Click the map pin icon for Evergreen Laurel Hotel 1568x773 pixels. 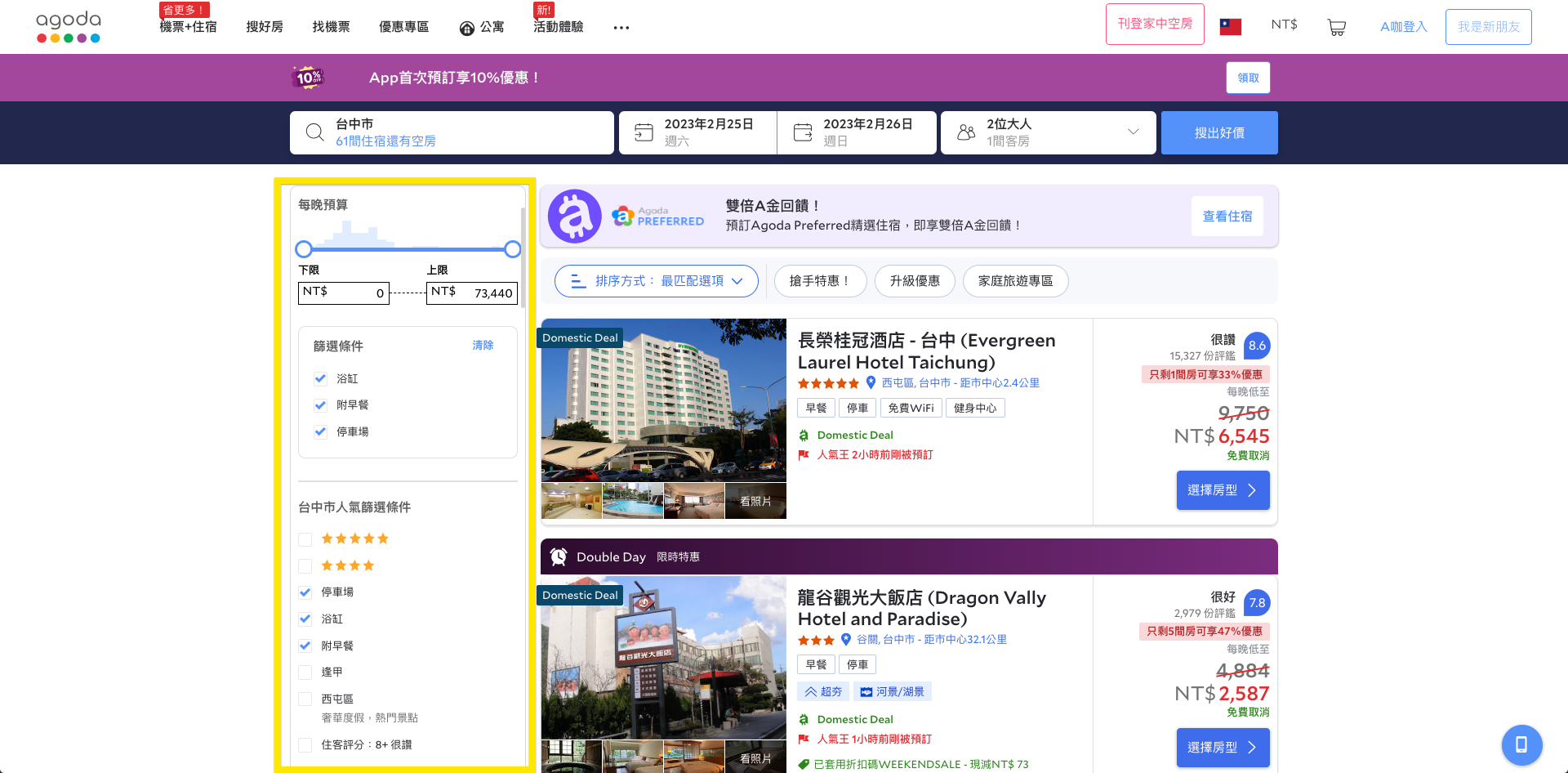click(871, 382)
